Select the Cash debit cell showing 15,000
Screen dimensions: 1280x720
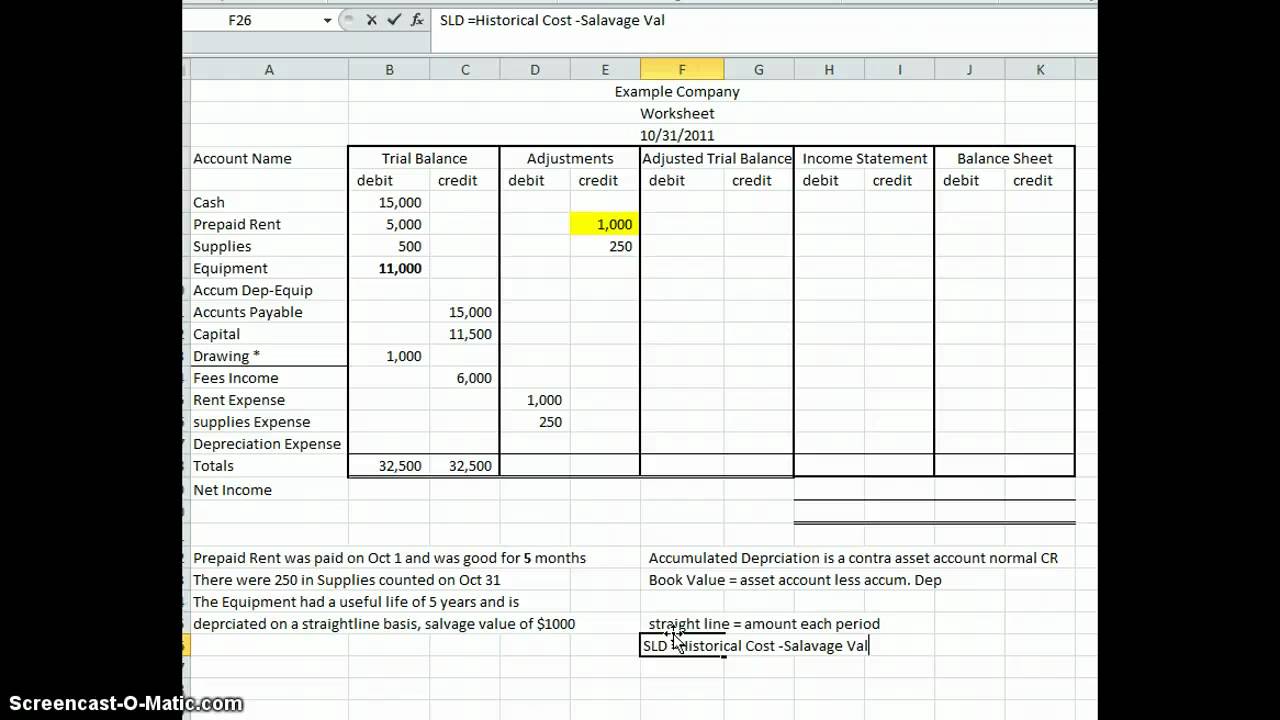click(389, 202)
